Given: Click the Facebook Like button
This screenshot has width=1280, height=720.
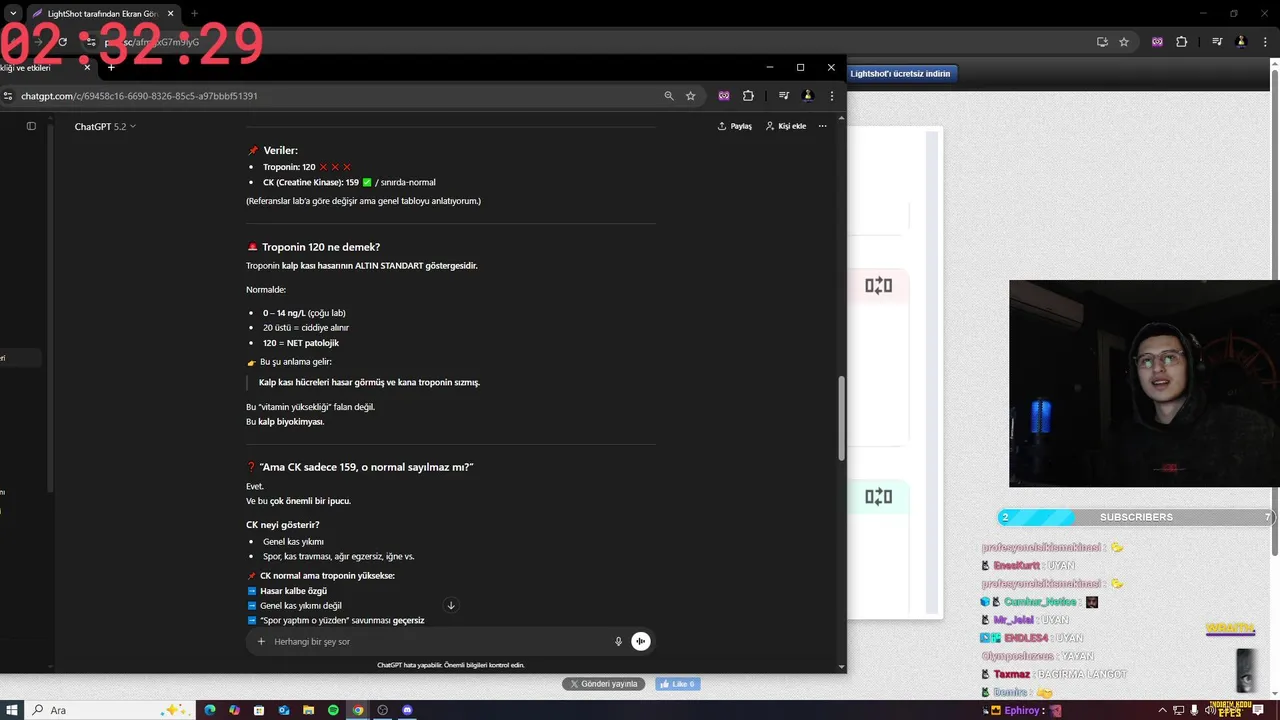Looking at the screenshot, I should click(677, 684).
